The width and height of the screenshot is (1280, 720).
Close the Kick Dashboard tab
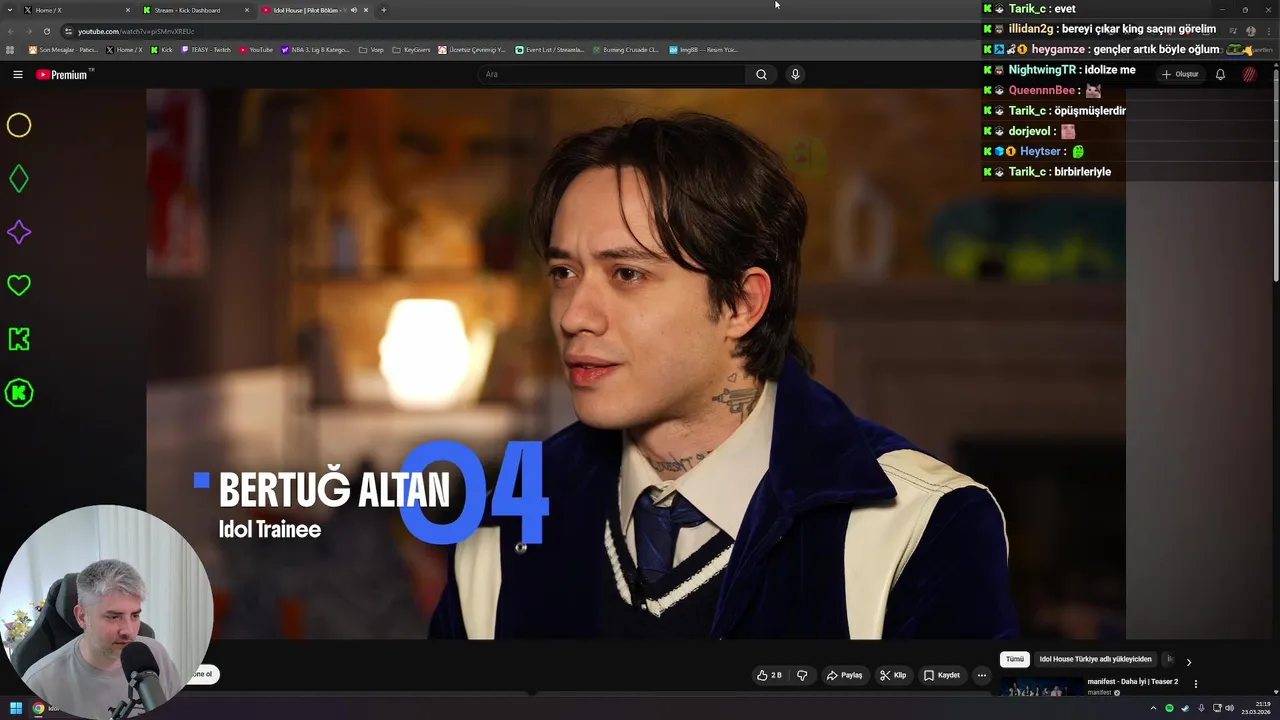247,10
